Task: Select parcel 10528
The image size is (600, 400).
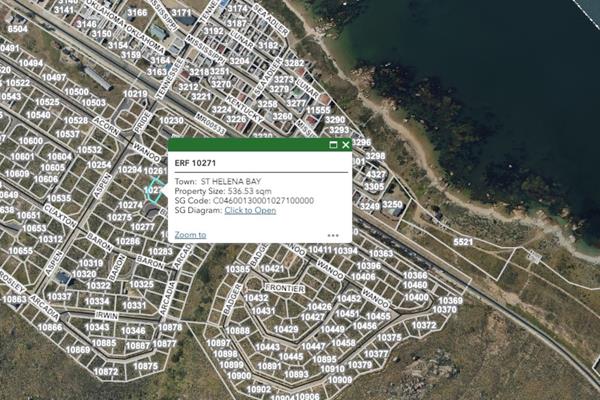Action: pos(75,121)
